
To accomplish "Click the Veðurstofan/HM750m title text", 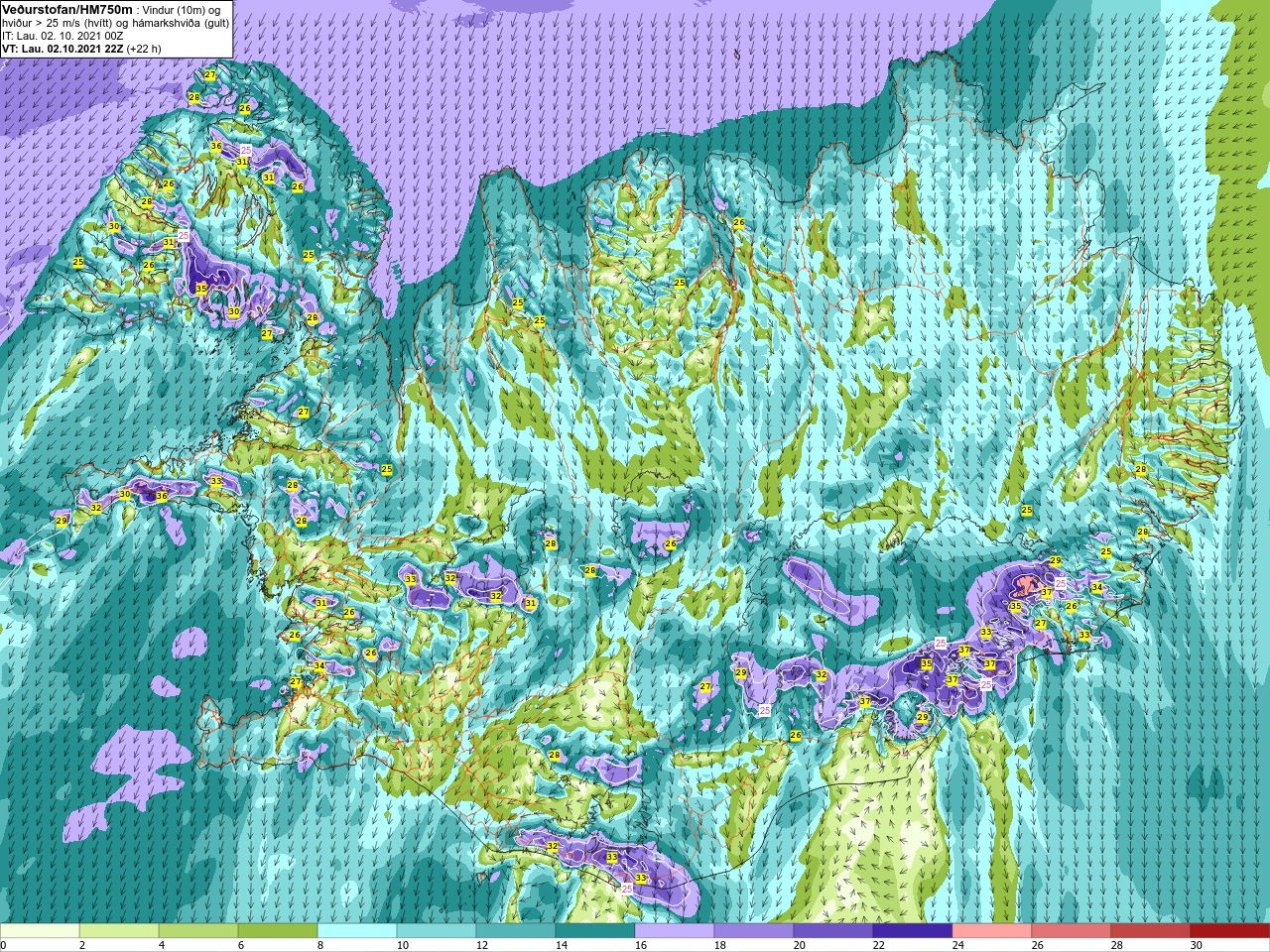I will click(x=67, y=9).
